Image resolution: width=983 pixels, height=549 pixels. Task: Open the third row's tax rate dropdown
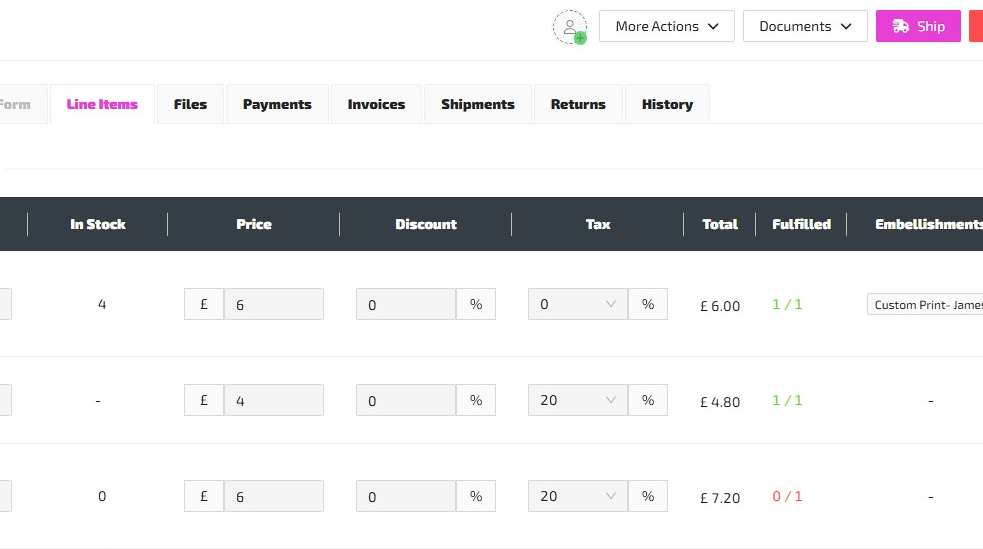click(x=577, y=497)
